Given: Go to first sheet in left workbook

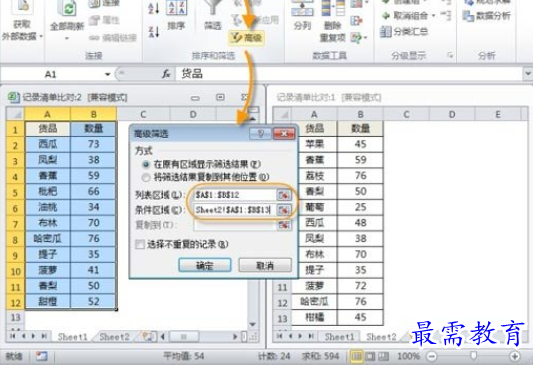Looking at the screenshot, I should (13, 336).
